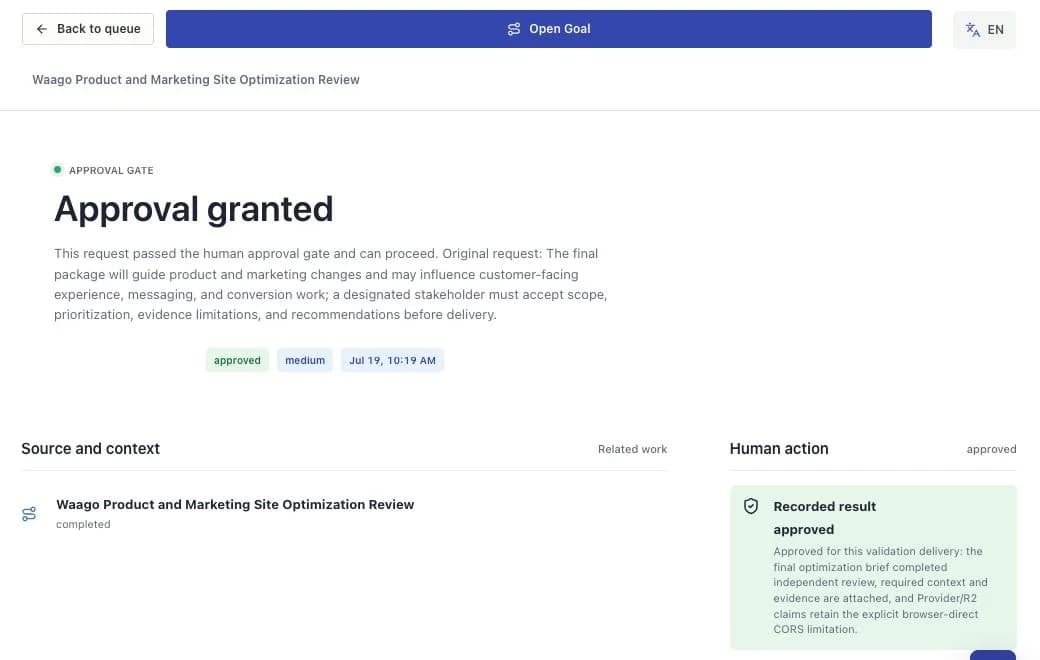Click the goal icon beside Waago review item
This screenshot has height=660, width=1040.
point(29,514)
